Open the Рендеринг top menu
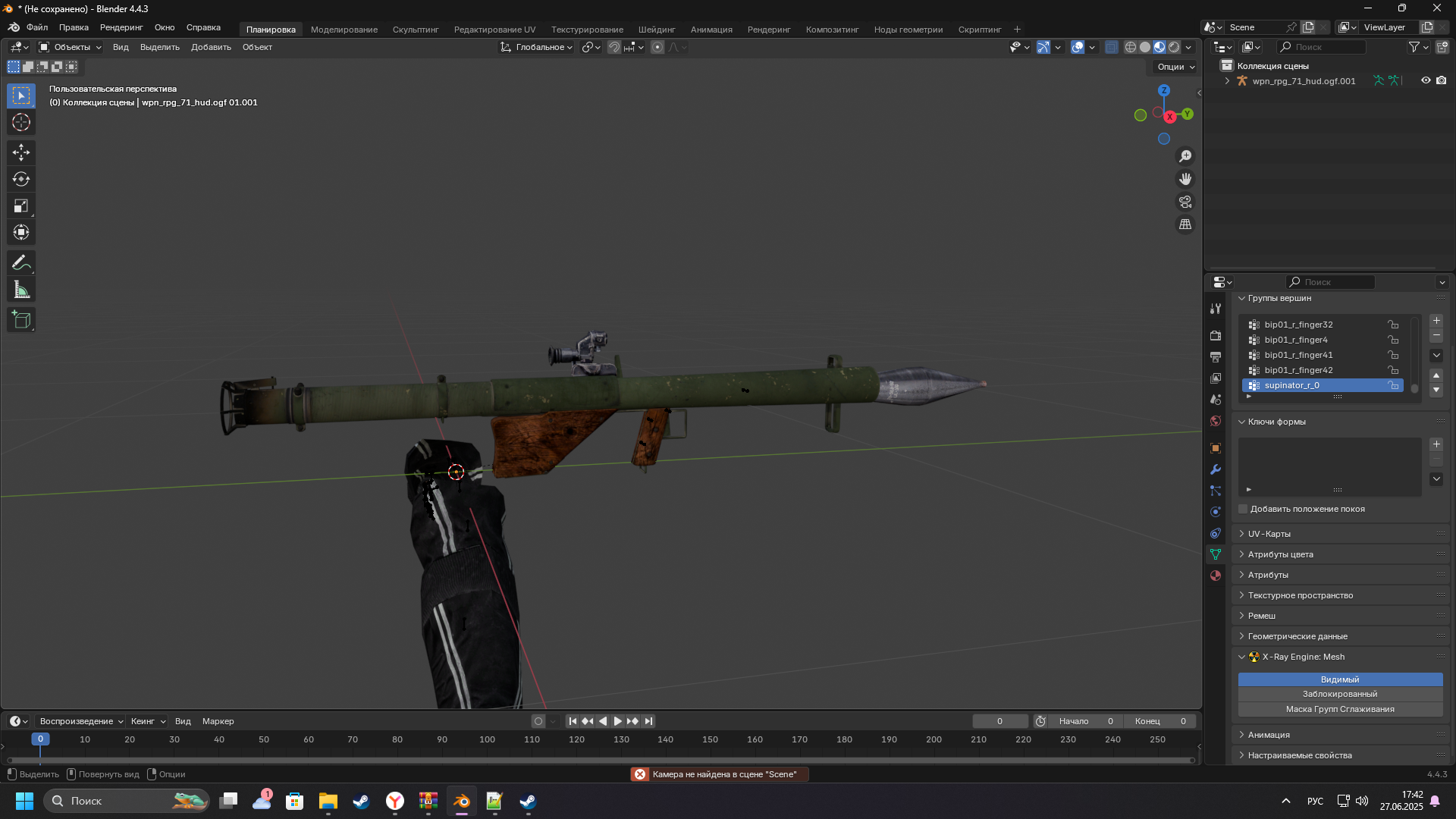1456x819 pixels. (121, 27)
